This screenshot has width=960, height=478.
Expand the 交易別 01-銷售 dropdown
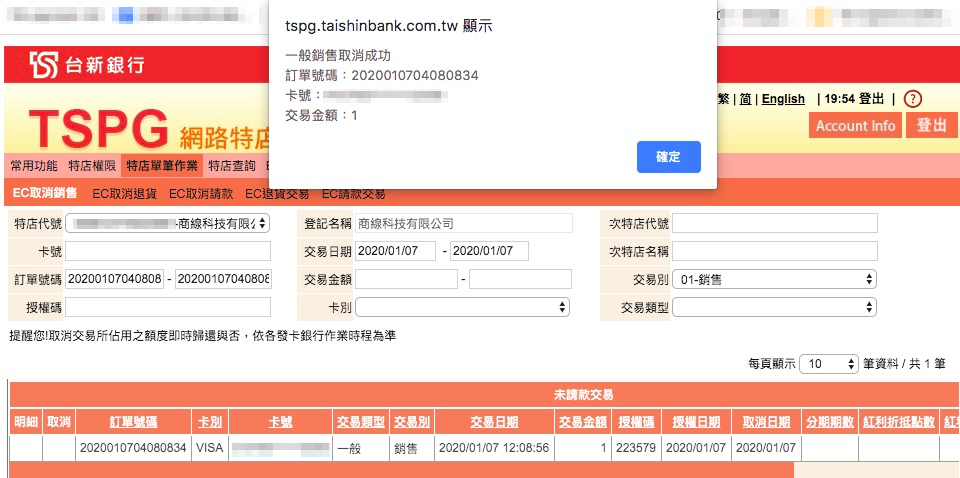774,279
